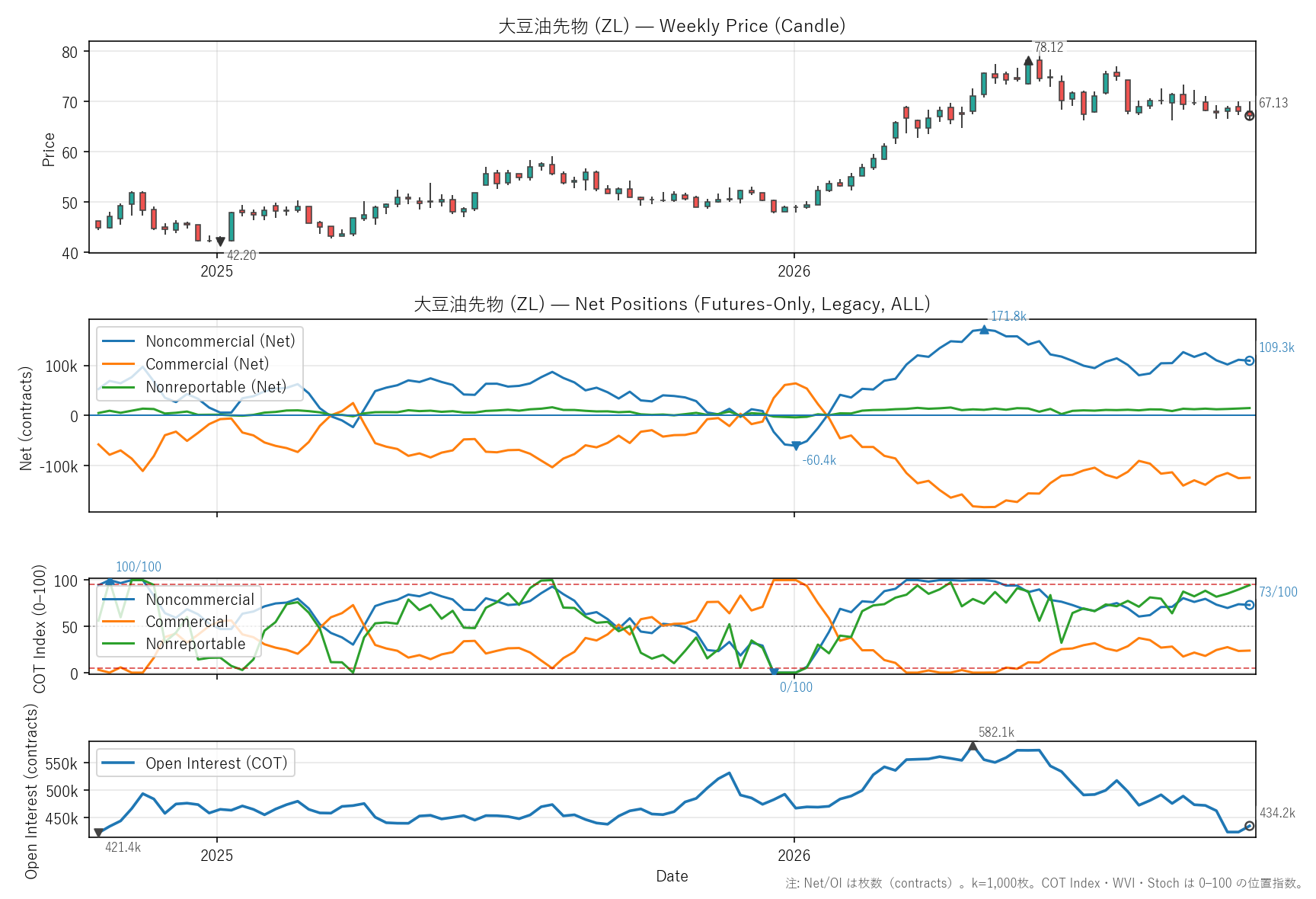Select Nonreportable entry in COT Index legend
This screenshot has width=1316, height=899.
(x=174, y=644)
